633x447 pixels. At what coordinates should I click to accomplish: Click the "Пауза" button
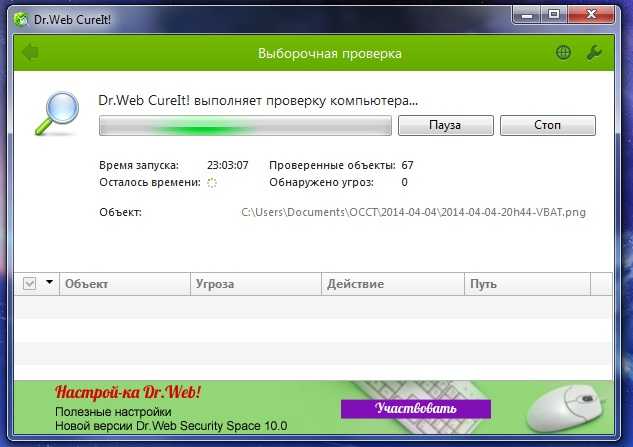pos(445,125)
